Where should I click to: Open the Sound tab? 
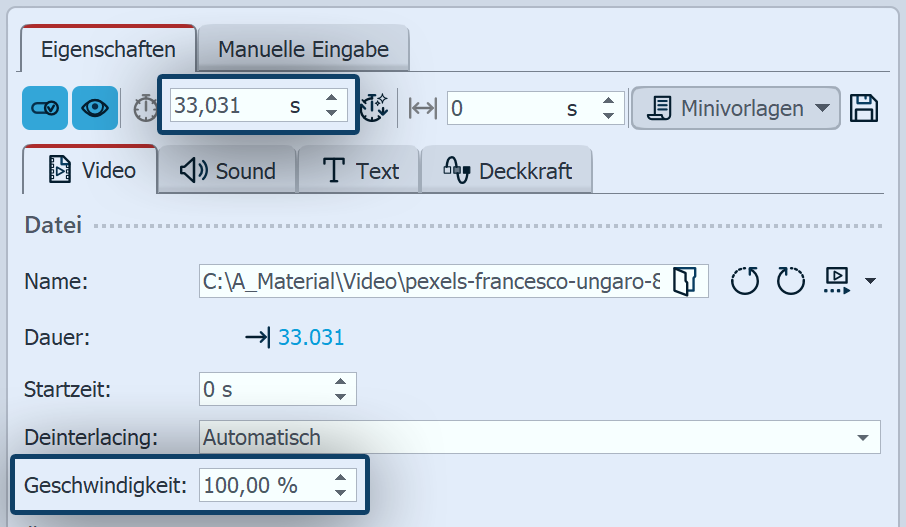tap(228, 171)
